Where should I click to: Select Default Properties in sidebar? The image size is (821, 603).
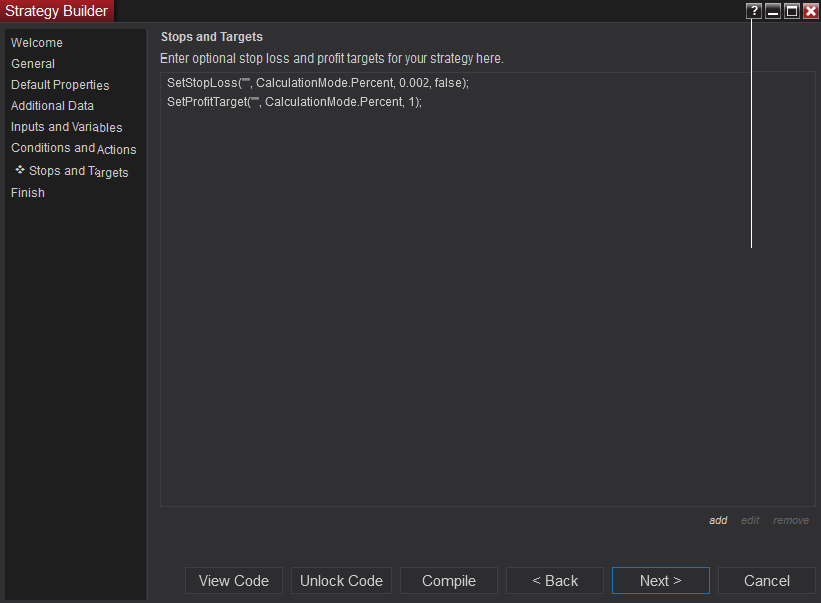(60, 85)
